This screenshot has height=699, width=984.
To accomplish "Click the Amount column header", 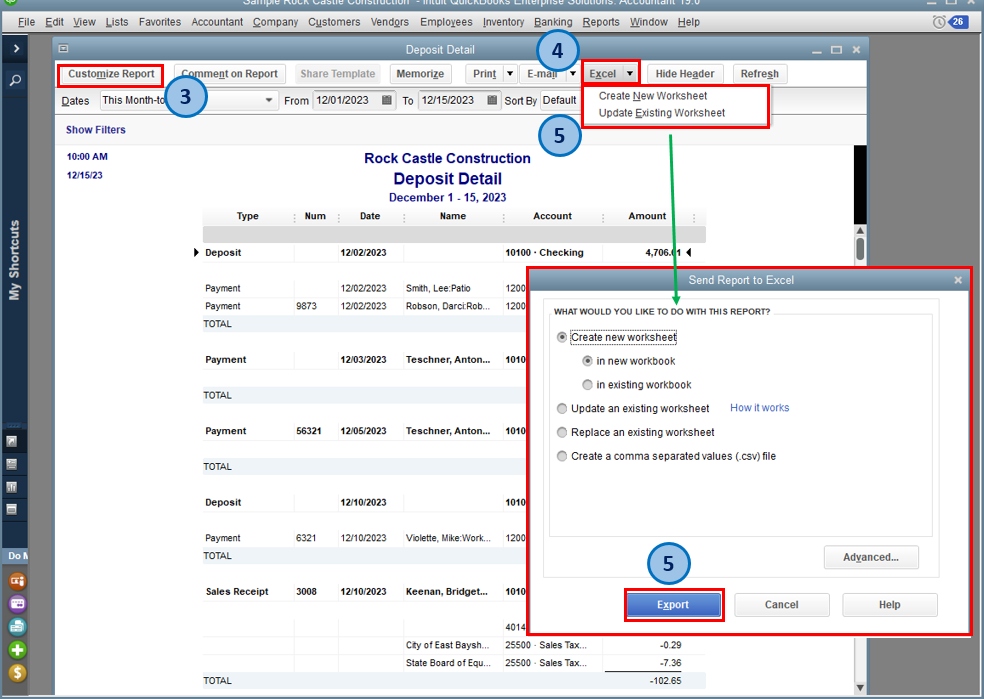I will pos(647,216).
